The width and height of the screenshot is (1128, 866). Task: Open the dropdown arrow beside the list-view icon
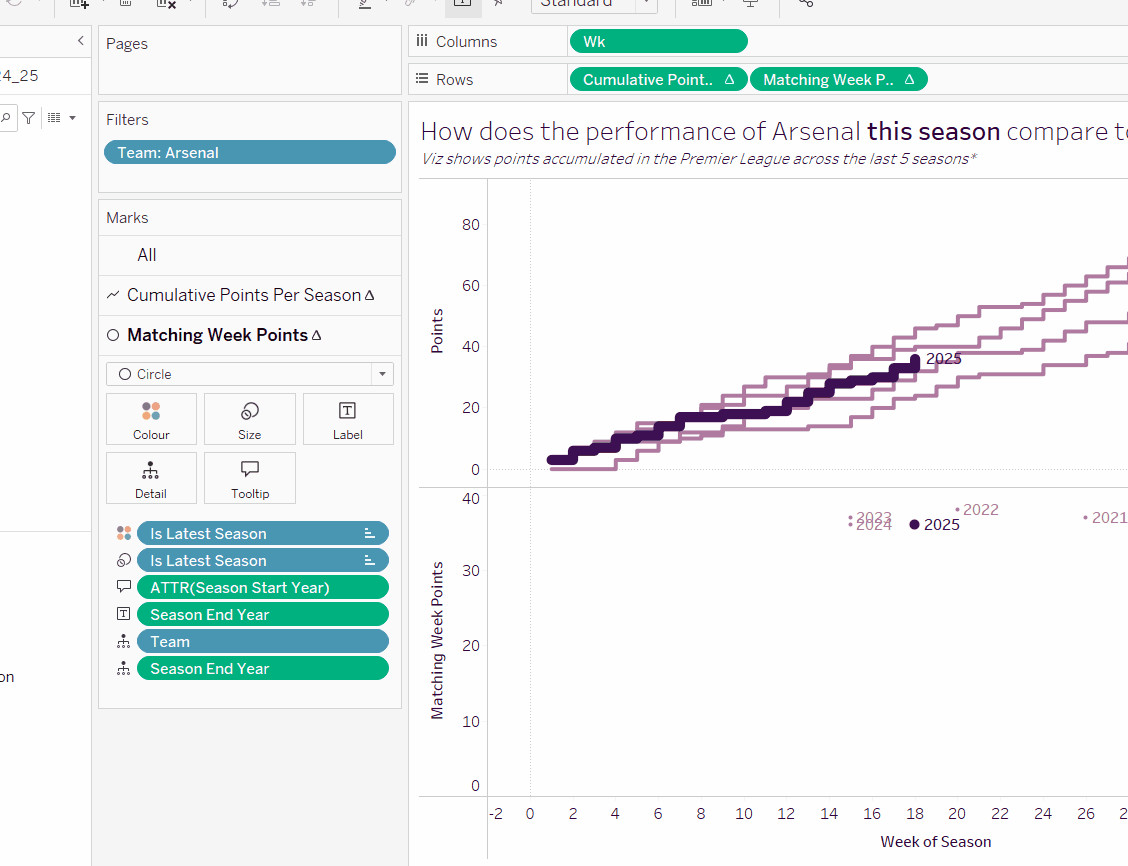73,118
